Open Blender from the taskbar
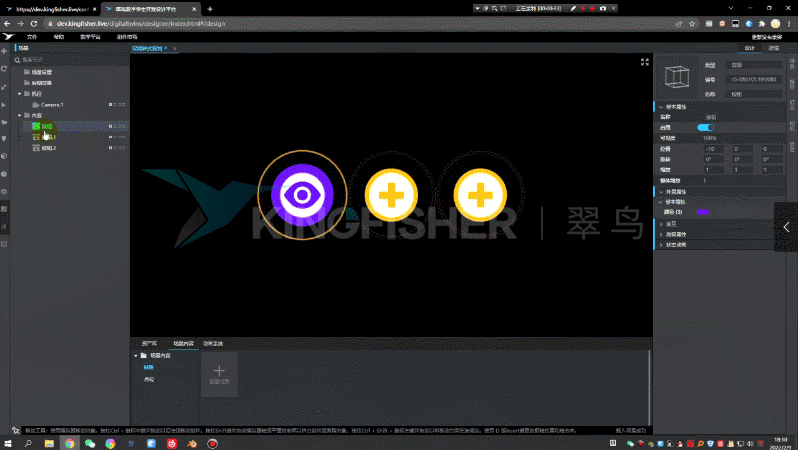Screen dimensions: 798x450 [192, 443]
